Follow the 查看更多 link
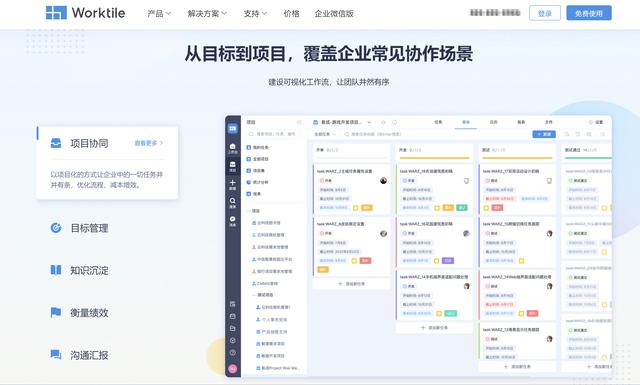 tap(149, 143)
